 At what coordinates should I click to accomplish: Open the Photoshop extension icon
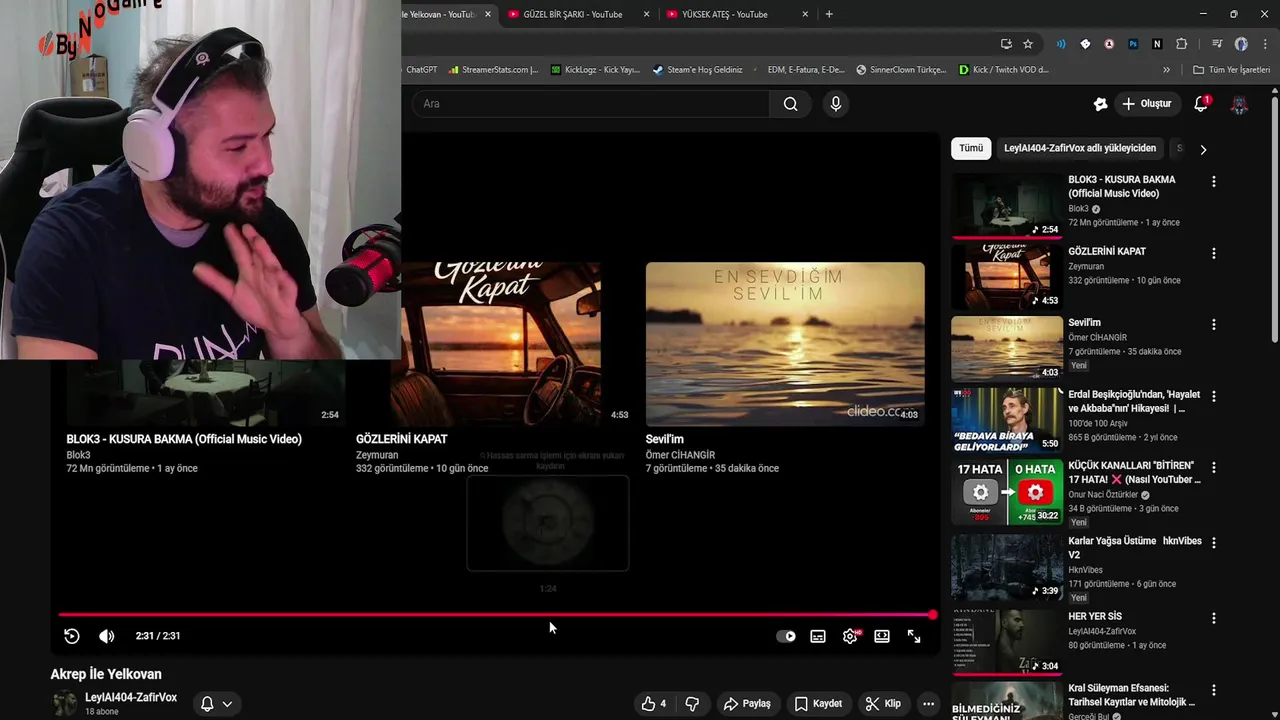click(x=1133, y=44)
